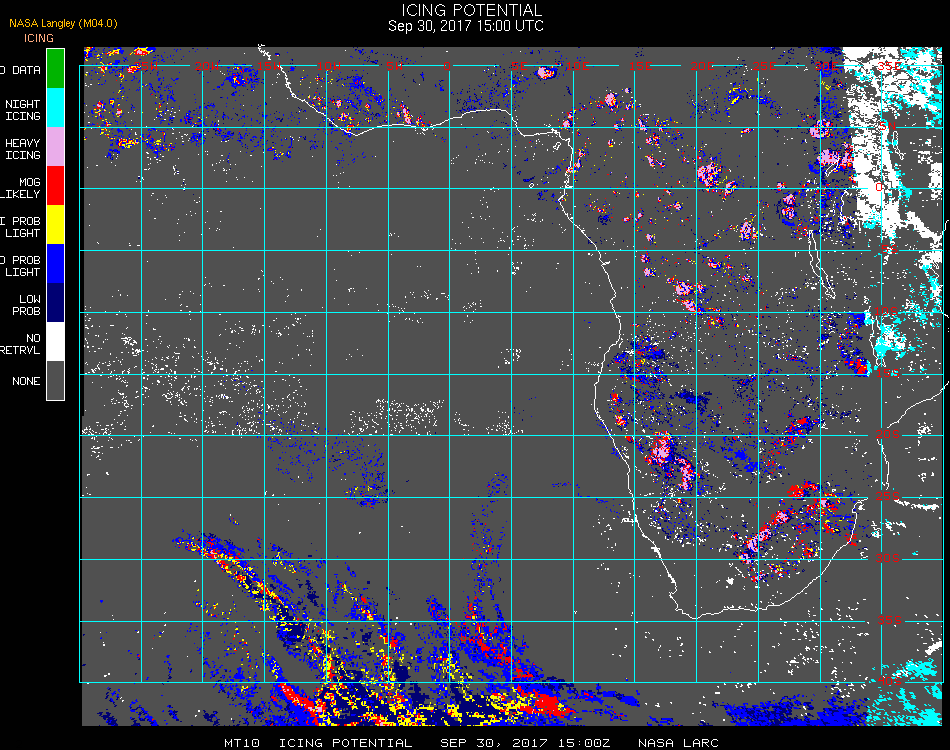Click the 'NO RETRVL' legend label

21,344
